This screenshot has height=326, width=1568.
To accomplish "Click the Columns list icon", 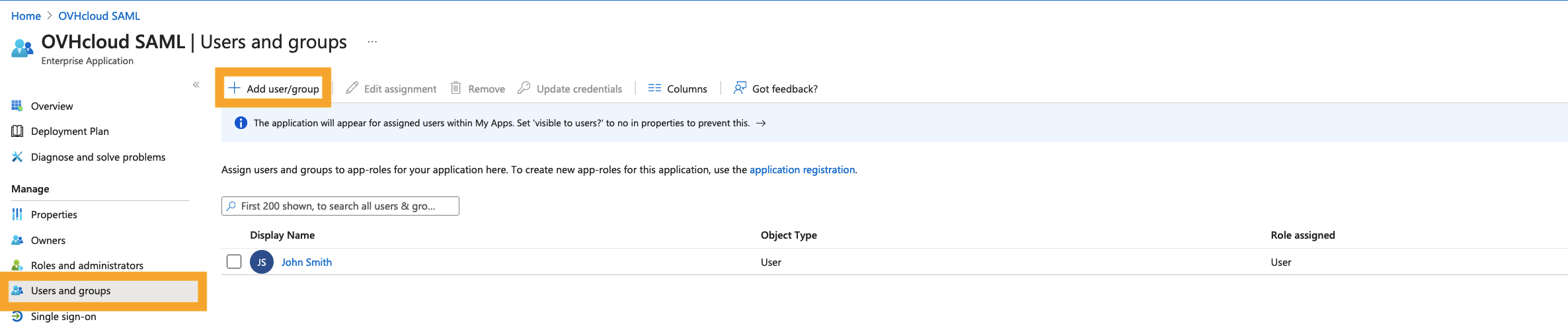I will [x=654, y=88].
